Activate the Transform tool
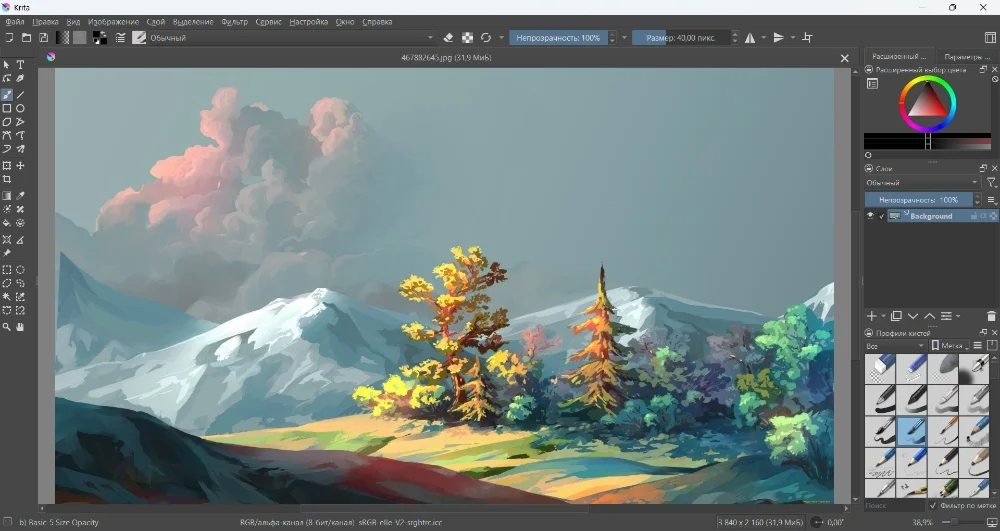This screenshot has height=531, width=1000. (7, 166)
